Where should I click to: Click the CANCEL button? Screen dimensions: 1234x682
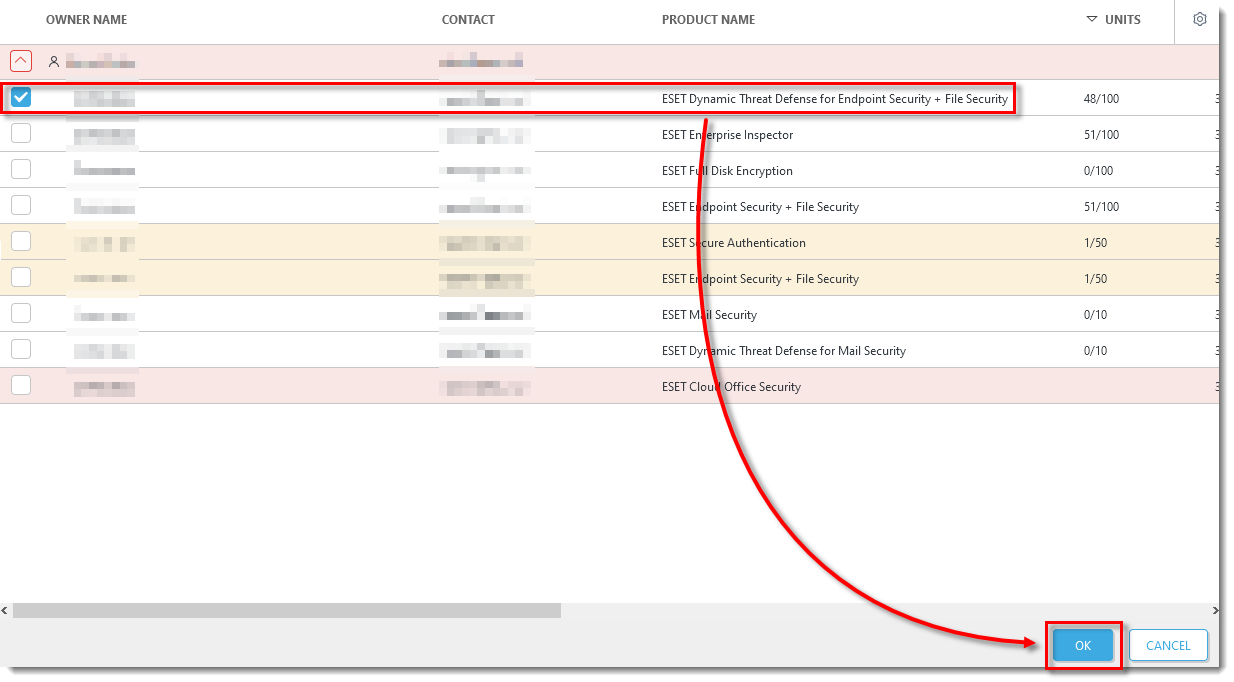[x=1168, y=646]
